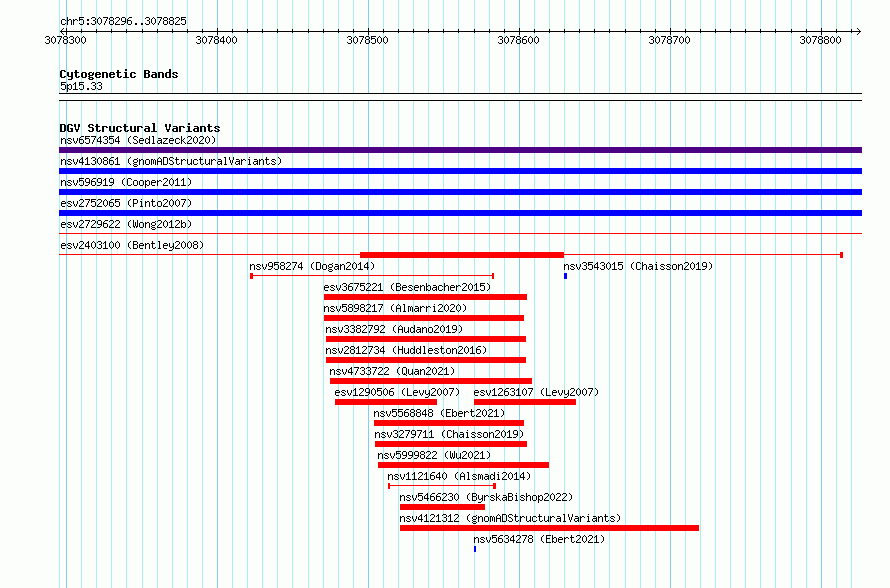
Task: Click the red nsv5466230 ByrskaBishop2022 bar
Action: tap(442, 507)
